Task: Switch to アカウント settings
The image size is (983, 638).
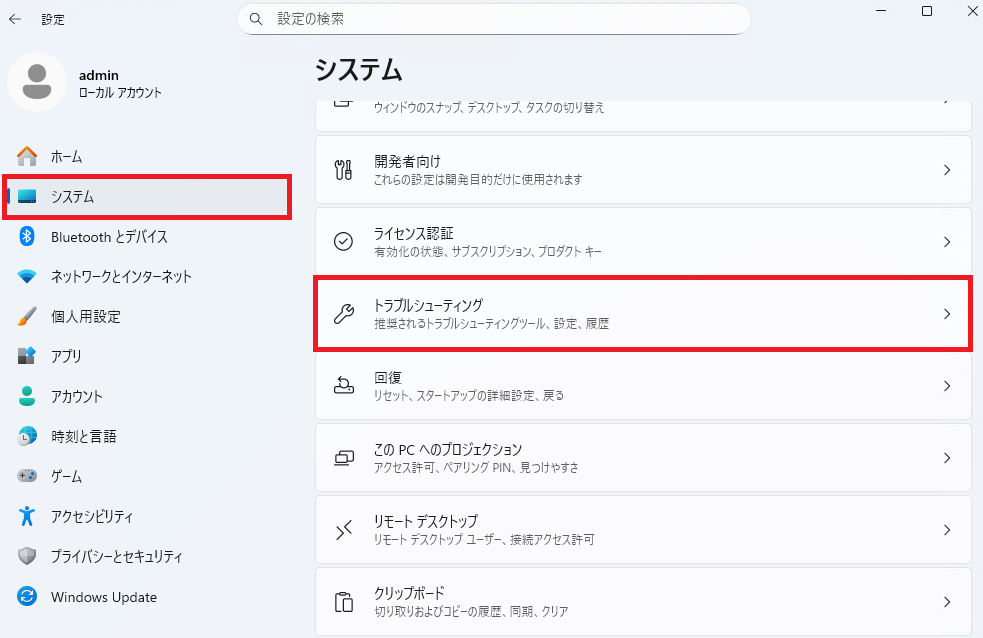Action: [x=147, y=396]
